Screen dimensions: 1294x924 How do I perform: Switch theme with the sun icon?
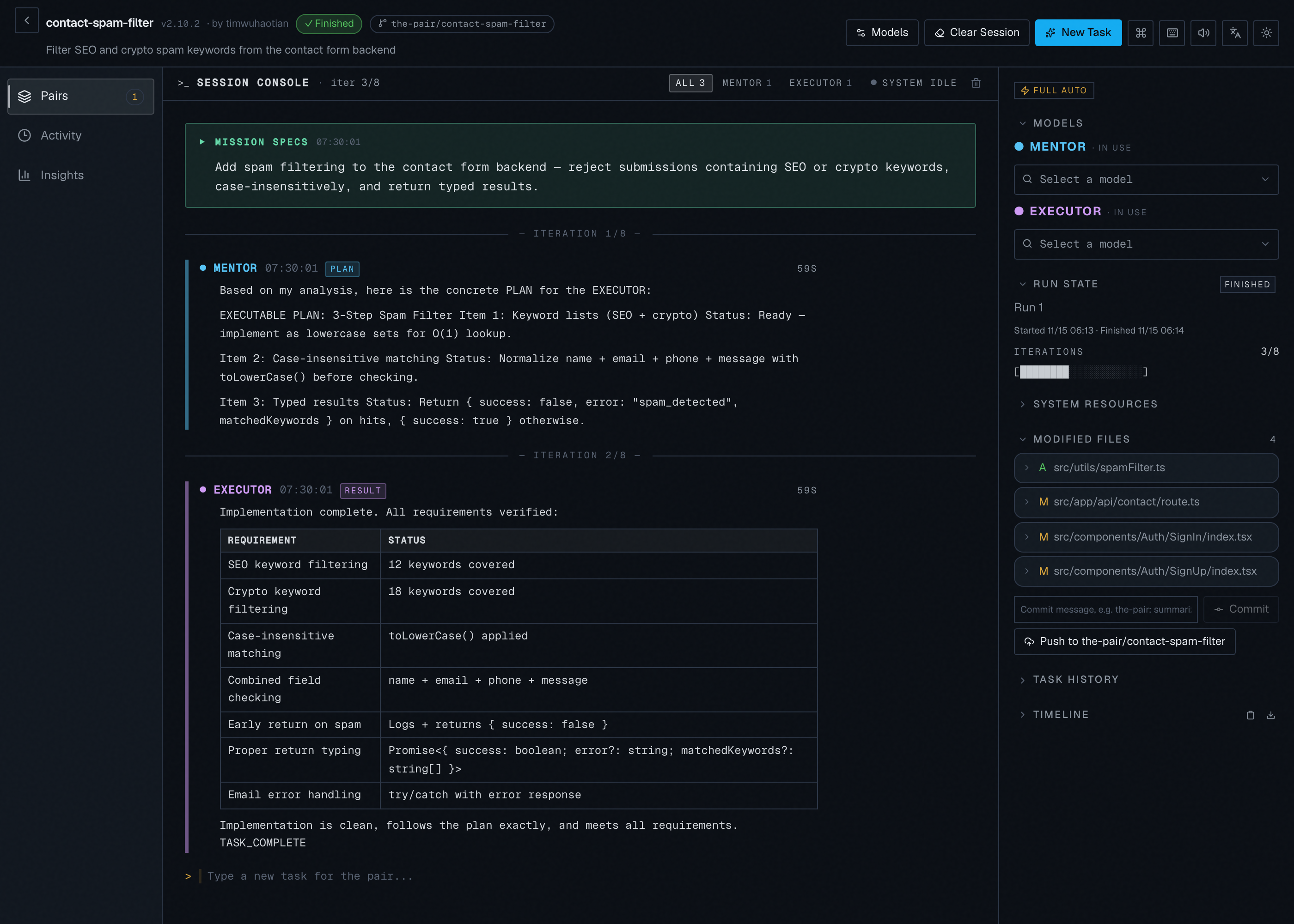(1266, 33)
